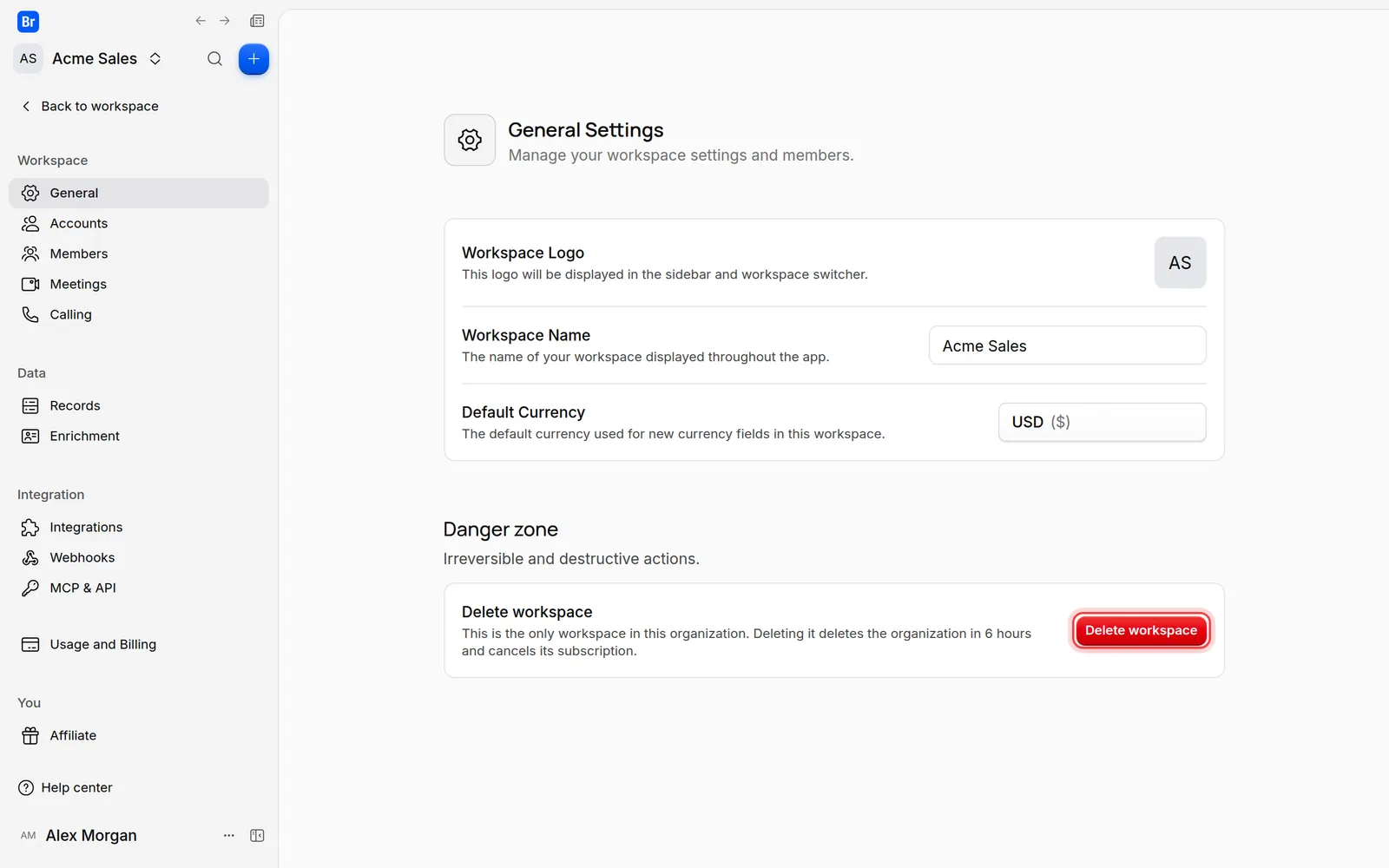Open Calling settings page
Viewport: 1389px width, 868px height.
(x=139, y=314)
